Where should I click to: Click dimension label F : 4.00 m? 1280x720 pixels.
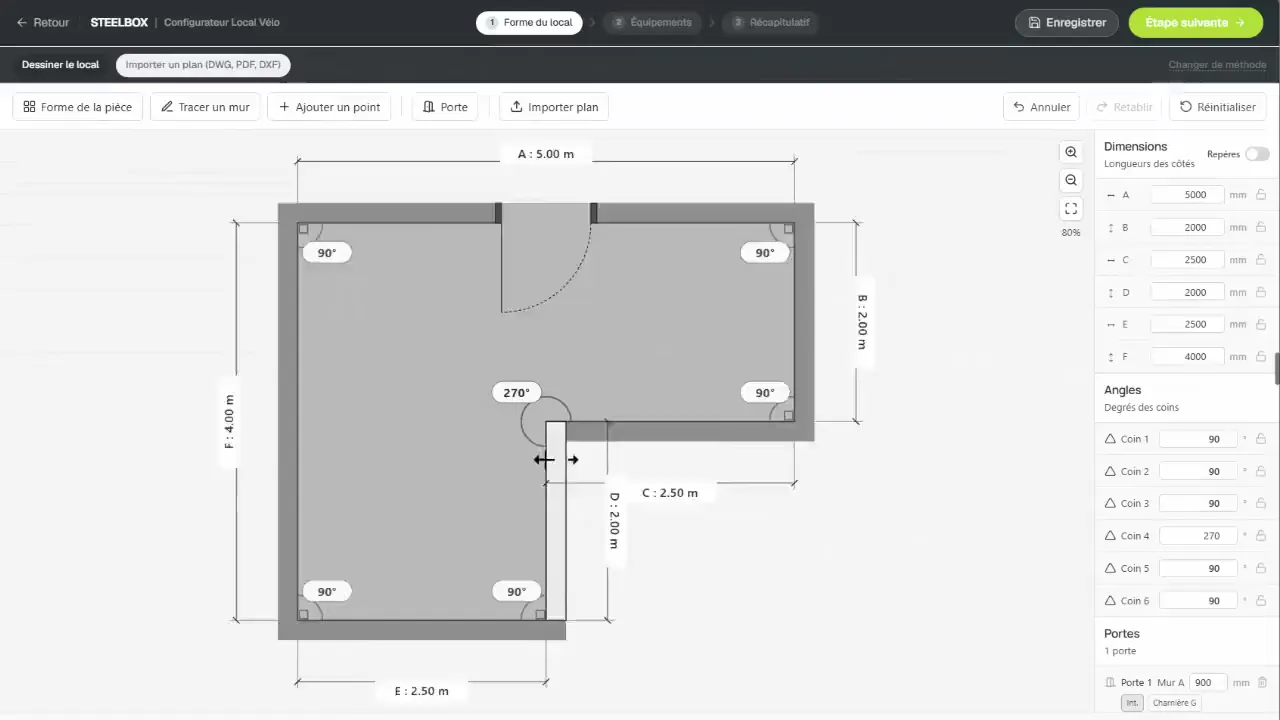[x=229, y=421]
